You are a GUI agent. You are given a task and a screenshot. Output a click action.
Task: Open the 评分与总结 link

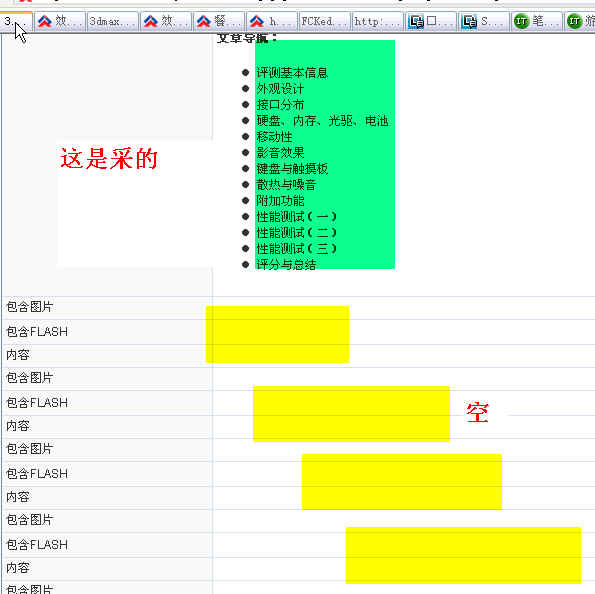point(286,264)
